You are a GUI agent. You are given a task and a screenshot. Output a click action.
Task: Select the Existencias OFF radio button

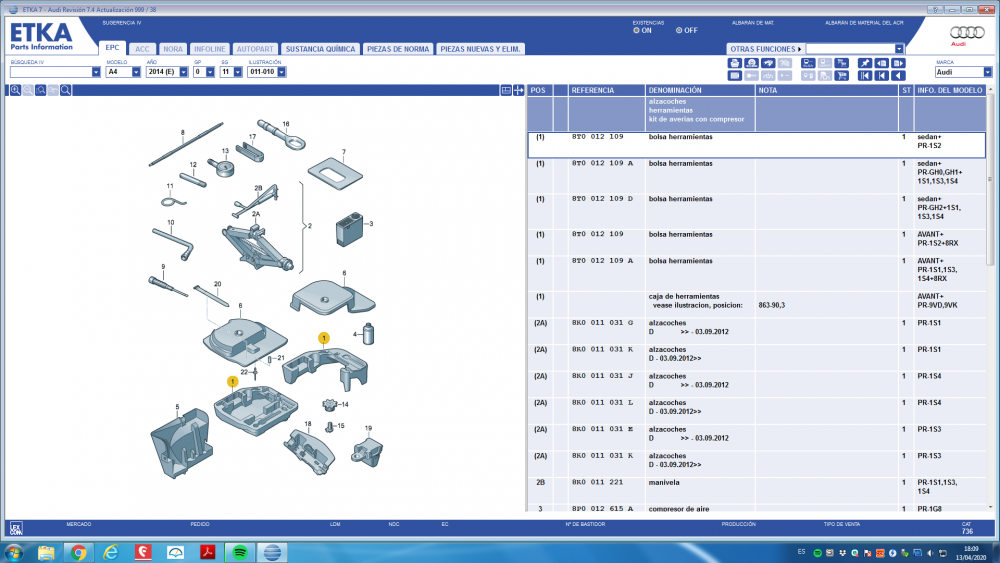[679, 31]
